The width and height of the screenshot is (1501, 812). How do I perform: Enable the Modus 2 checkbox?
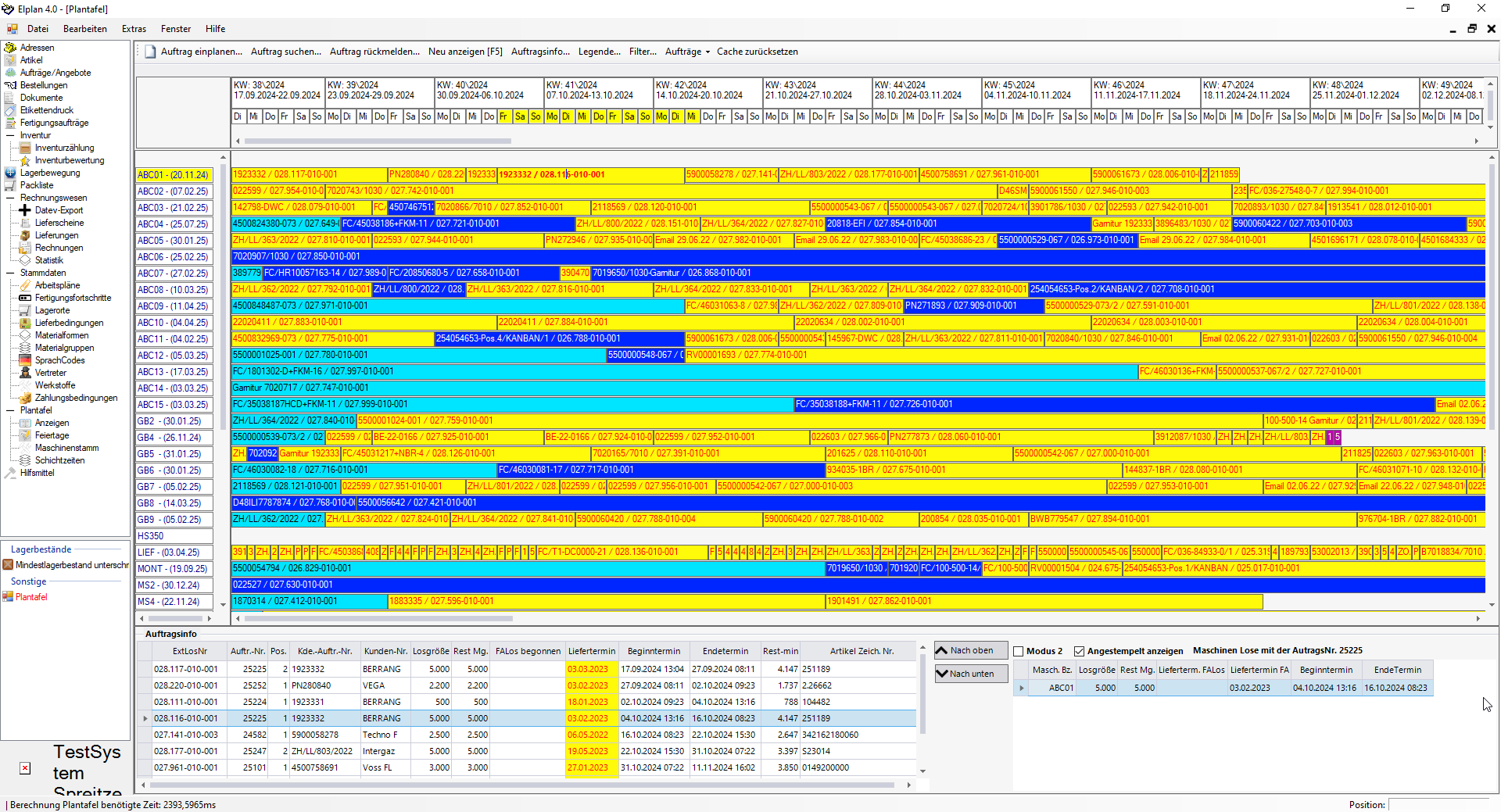pos(1019,651)
